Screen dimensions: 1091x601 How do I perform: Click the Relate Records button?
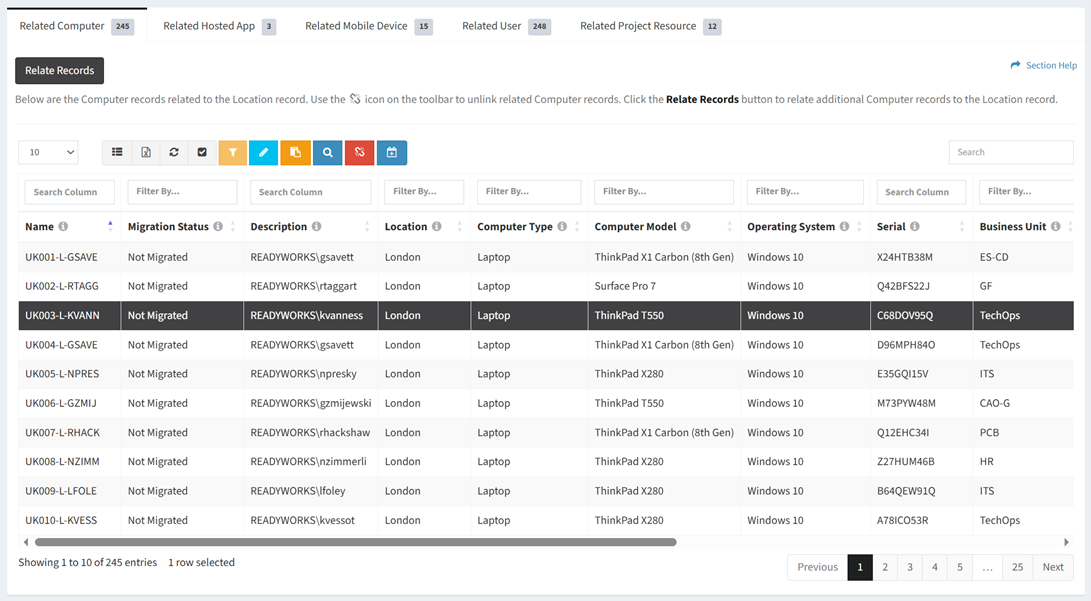pyautogui.click(x=60, y=71)
